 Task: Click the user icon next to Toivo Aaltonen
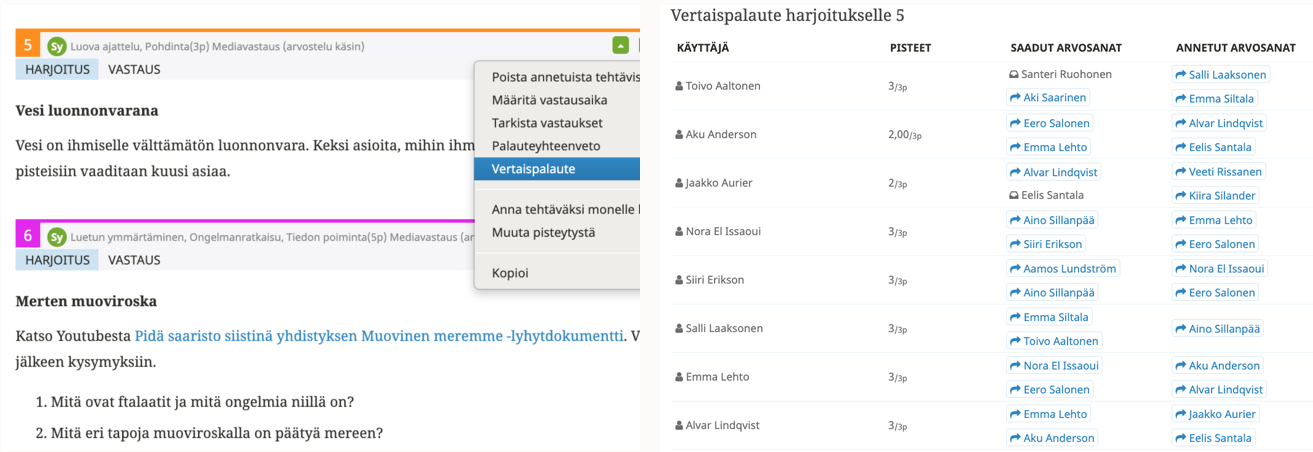[679, 86]
